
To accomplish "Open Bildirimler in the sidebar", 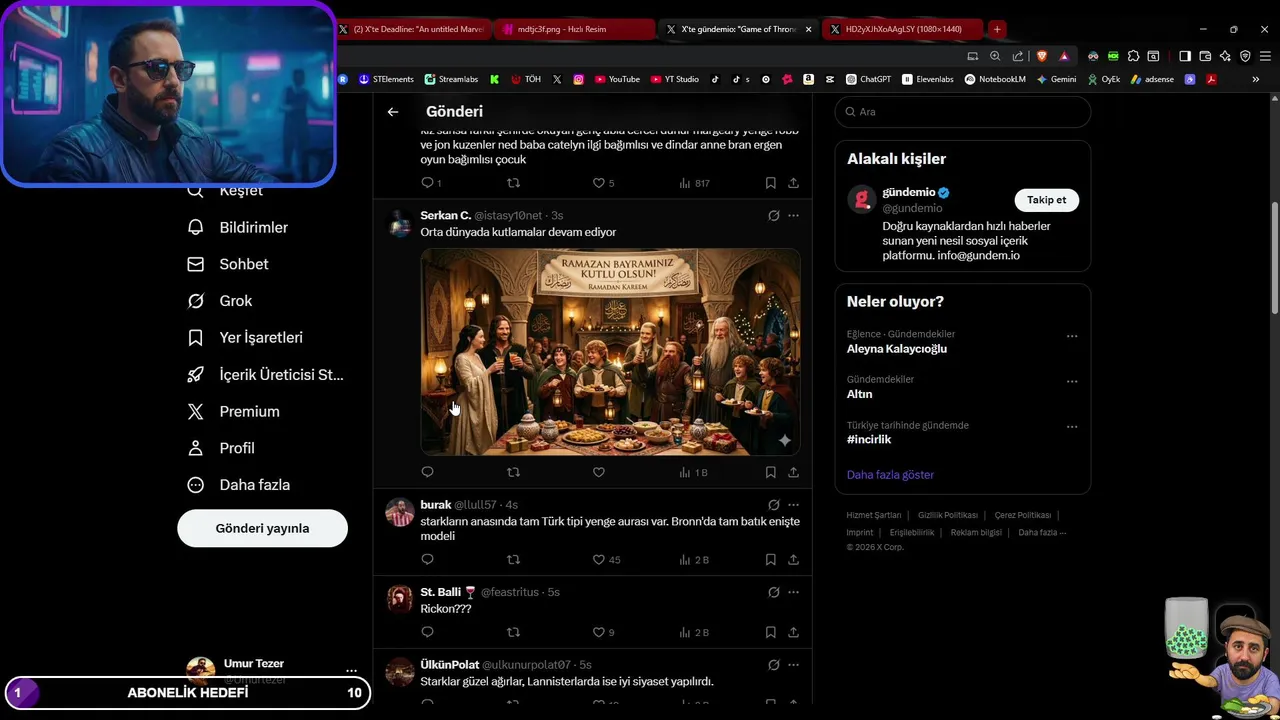I will coord(239,227).
